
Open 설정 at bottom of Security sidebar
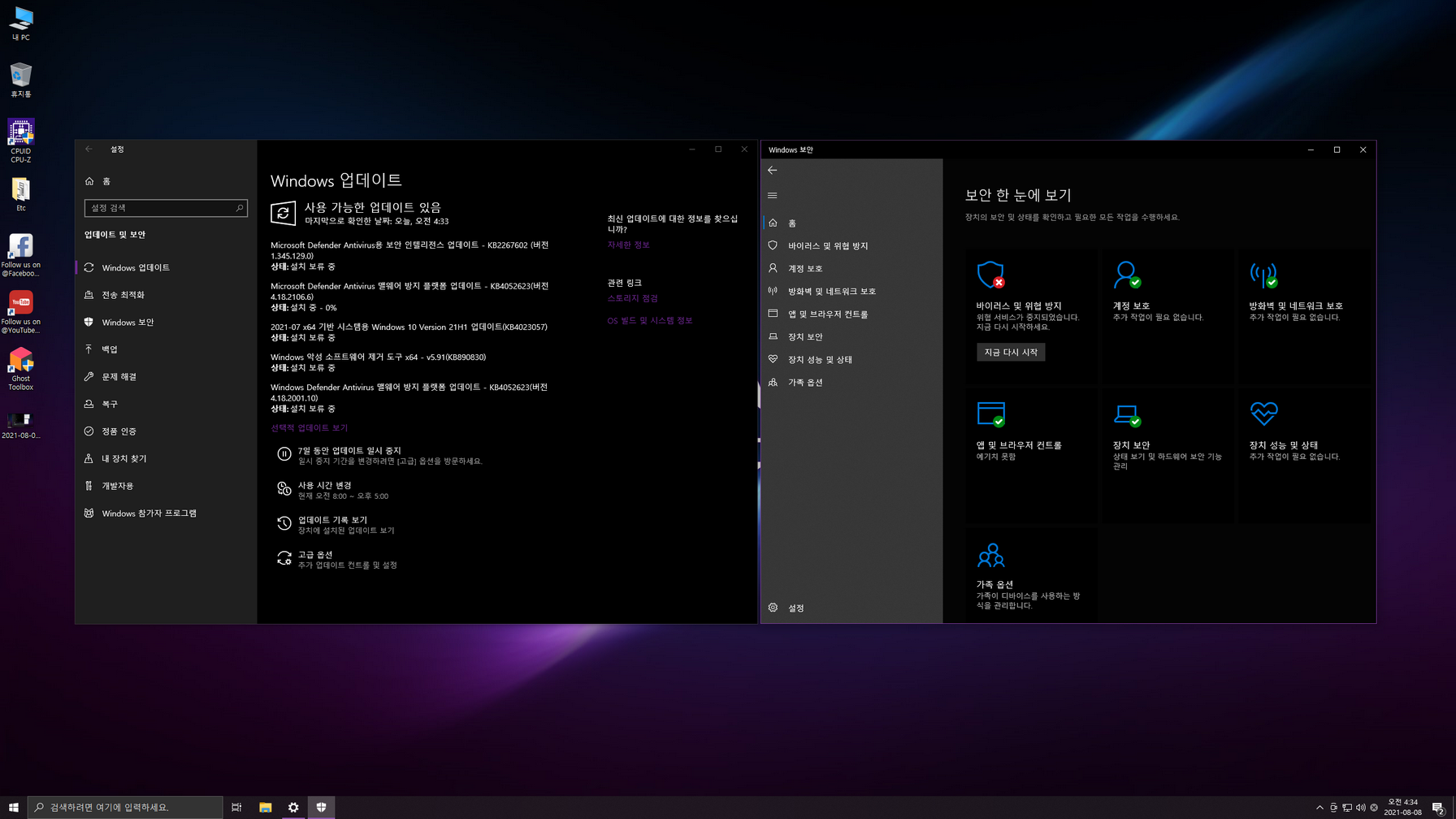pos(851,608)
